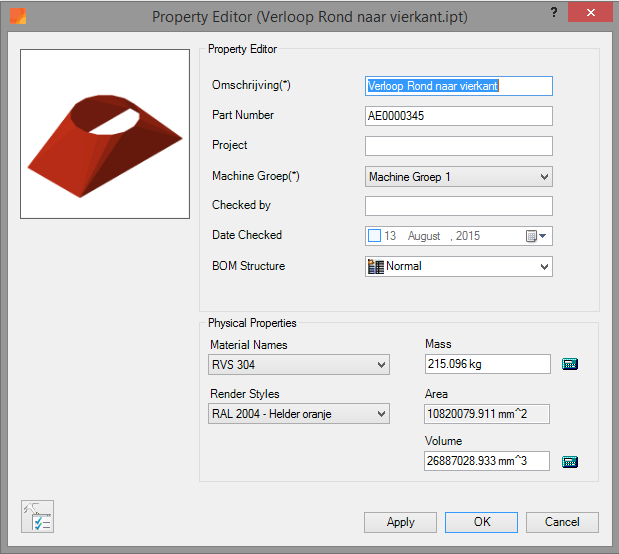This screenshot has height=554, width=619.
Task: Click the Cancel button
Action: point(561,522)
